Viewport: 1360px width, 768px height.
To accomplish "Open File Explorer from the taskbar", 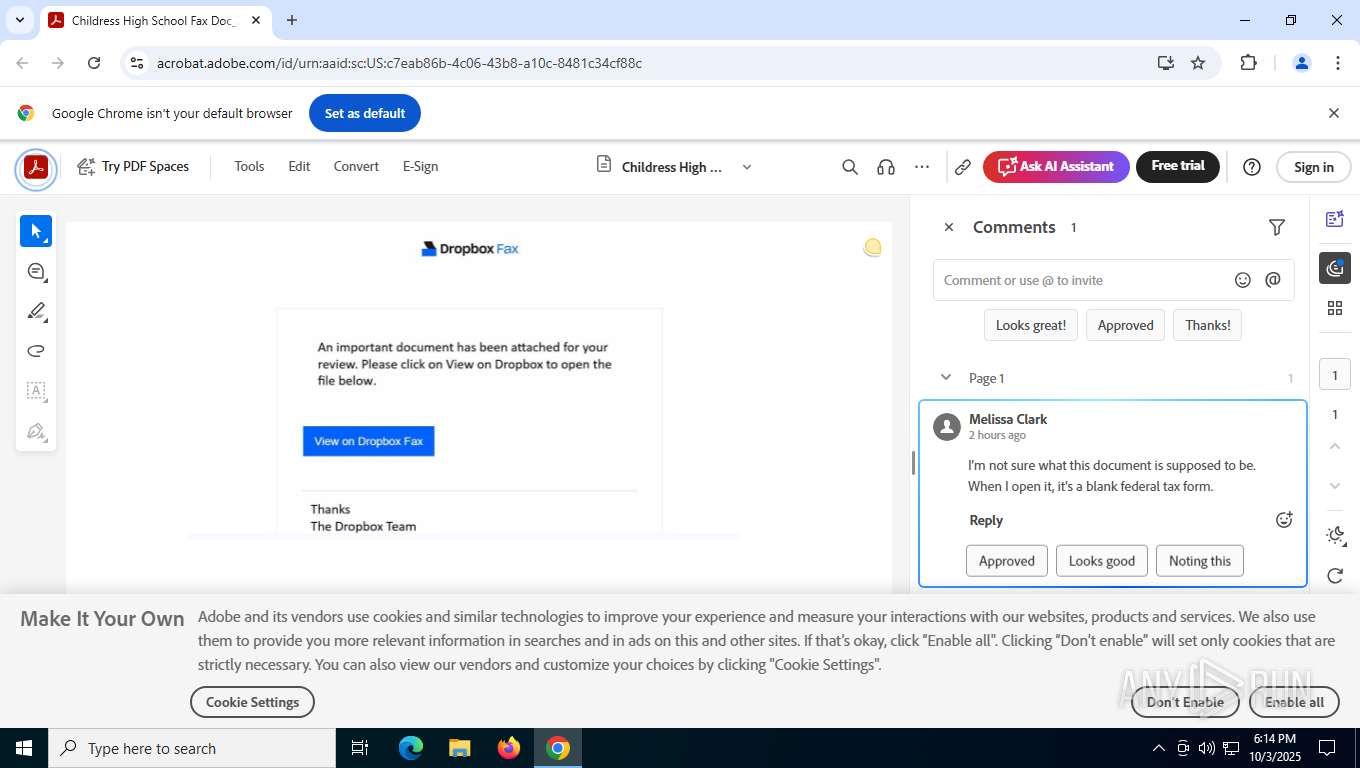I will (460, 748).
